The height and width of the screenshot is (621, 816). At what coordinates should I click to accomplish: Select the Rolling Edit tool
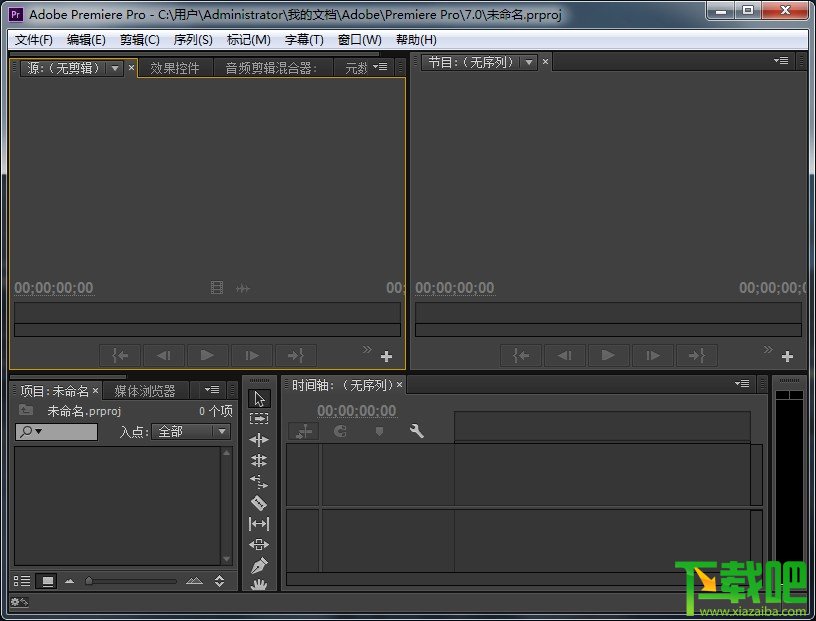click(x=259, y=461)
